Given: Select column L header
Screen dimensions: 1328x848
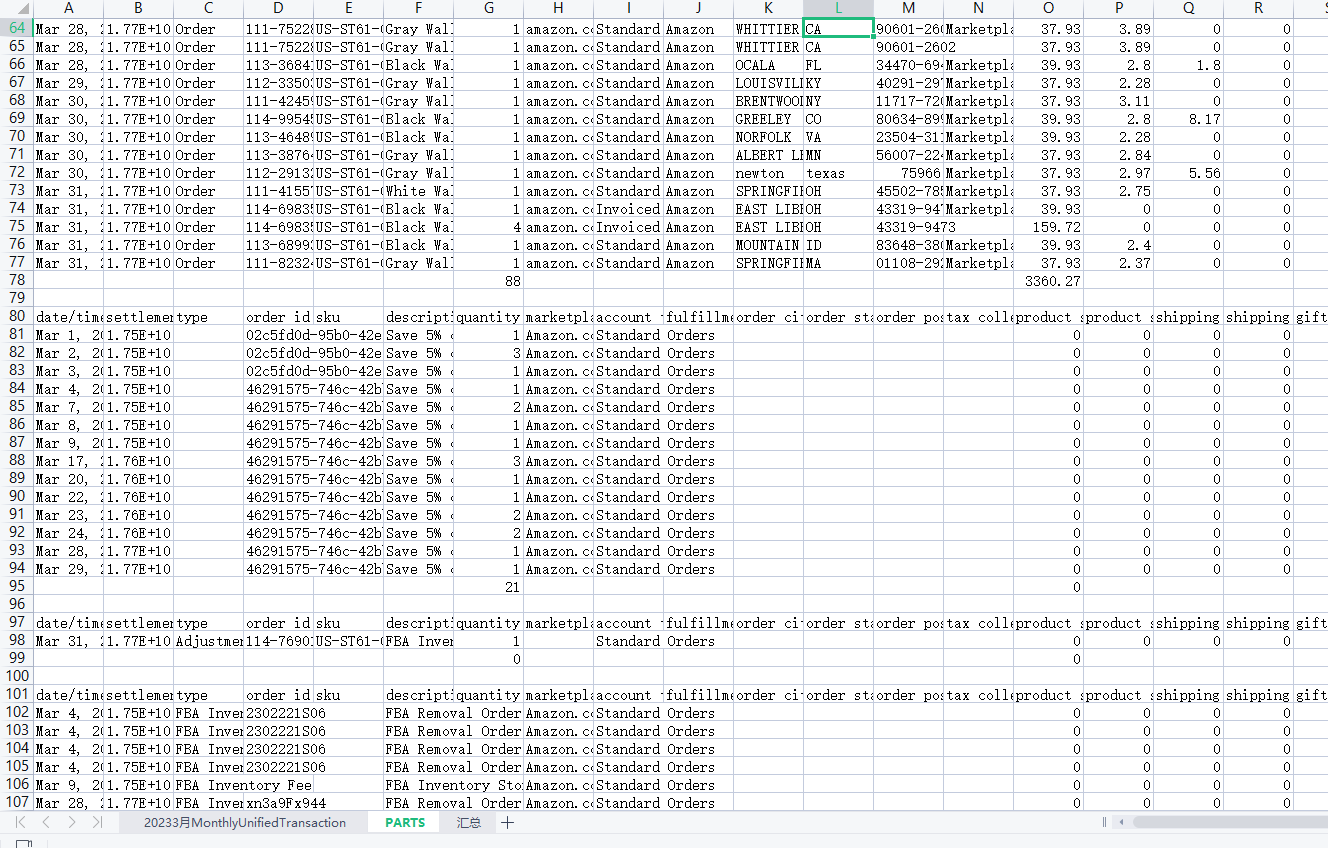Looking at the screenshot, I should 838,8.
